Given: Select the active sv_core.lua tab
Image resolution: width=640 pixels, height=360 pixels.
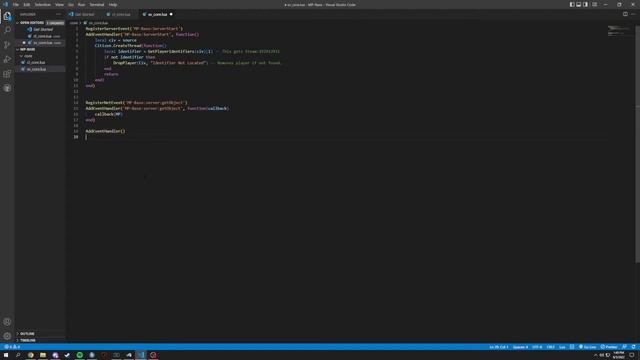Looking at the screenshot, I should 157,14.
